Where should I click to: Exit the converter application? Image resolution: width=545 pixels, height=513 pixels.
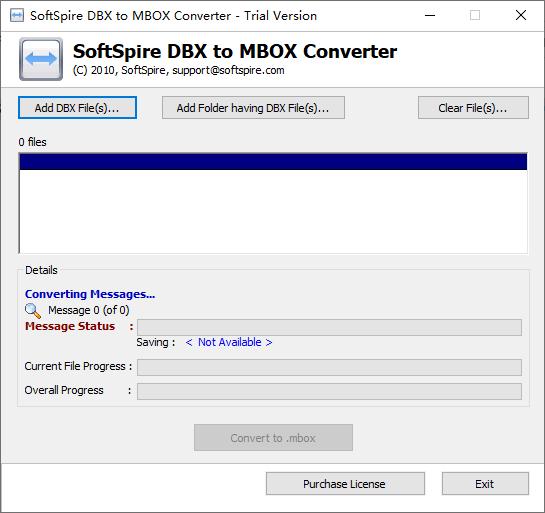485,483
